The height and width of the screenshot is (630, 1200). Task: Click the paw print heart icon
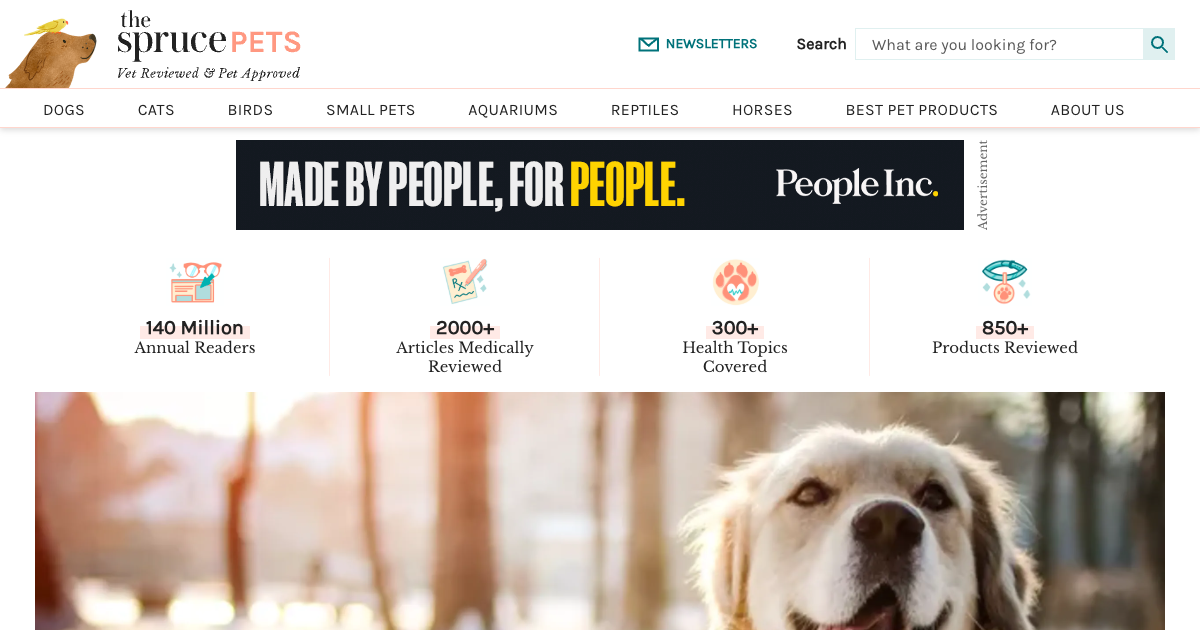pos(735,282)
